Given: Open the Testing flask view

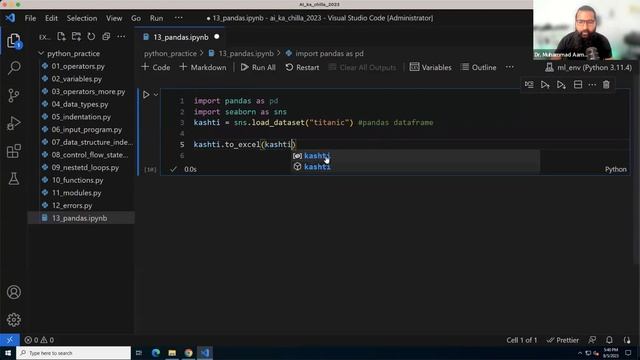Looking at the screenshot, I should point(13,179).
